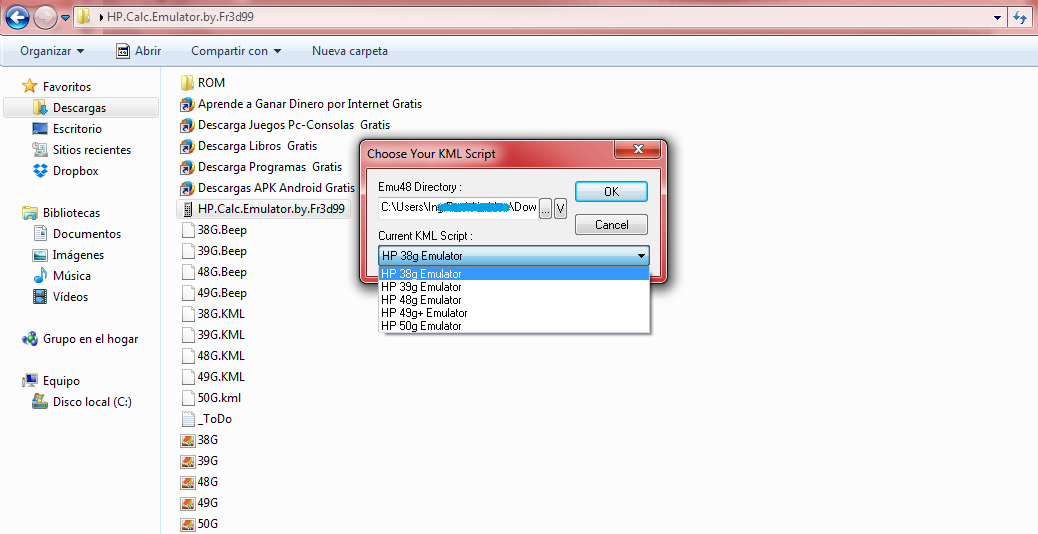This screenshot has height=534, width=1038.
Task: Open the Documentos library
Action: 87,234
